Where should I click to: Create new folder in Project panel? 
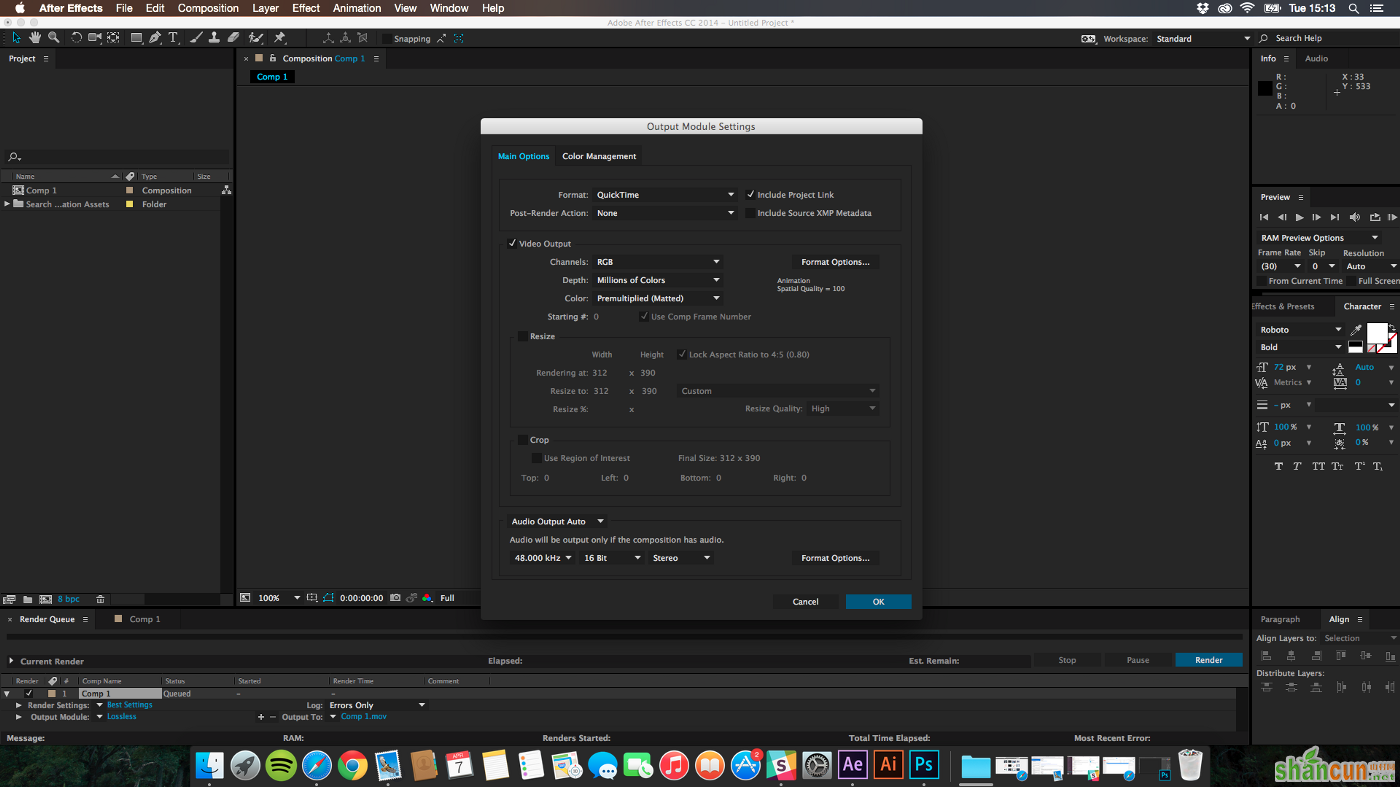point(28,599)
